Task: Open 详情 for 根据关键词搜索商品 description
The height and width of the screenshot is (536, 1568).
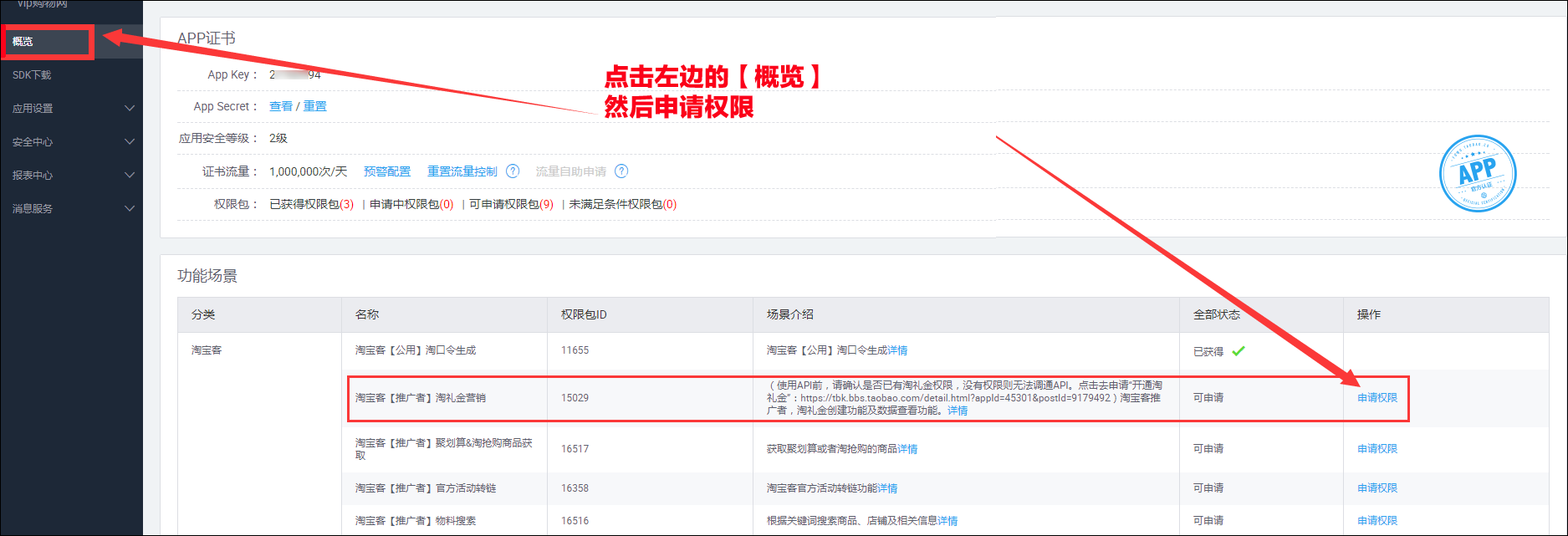Action: 947,521
